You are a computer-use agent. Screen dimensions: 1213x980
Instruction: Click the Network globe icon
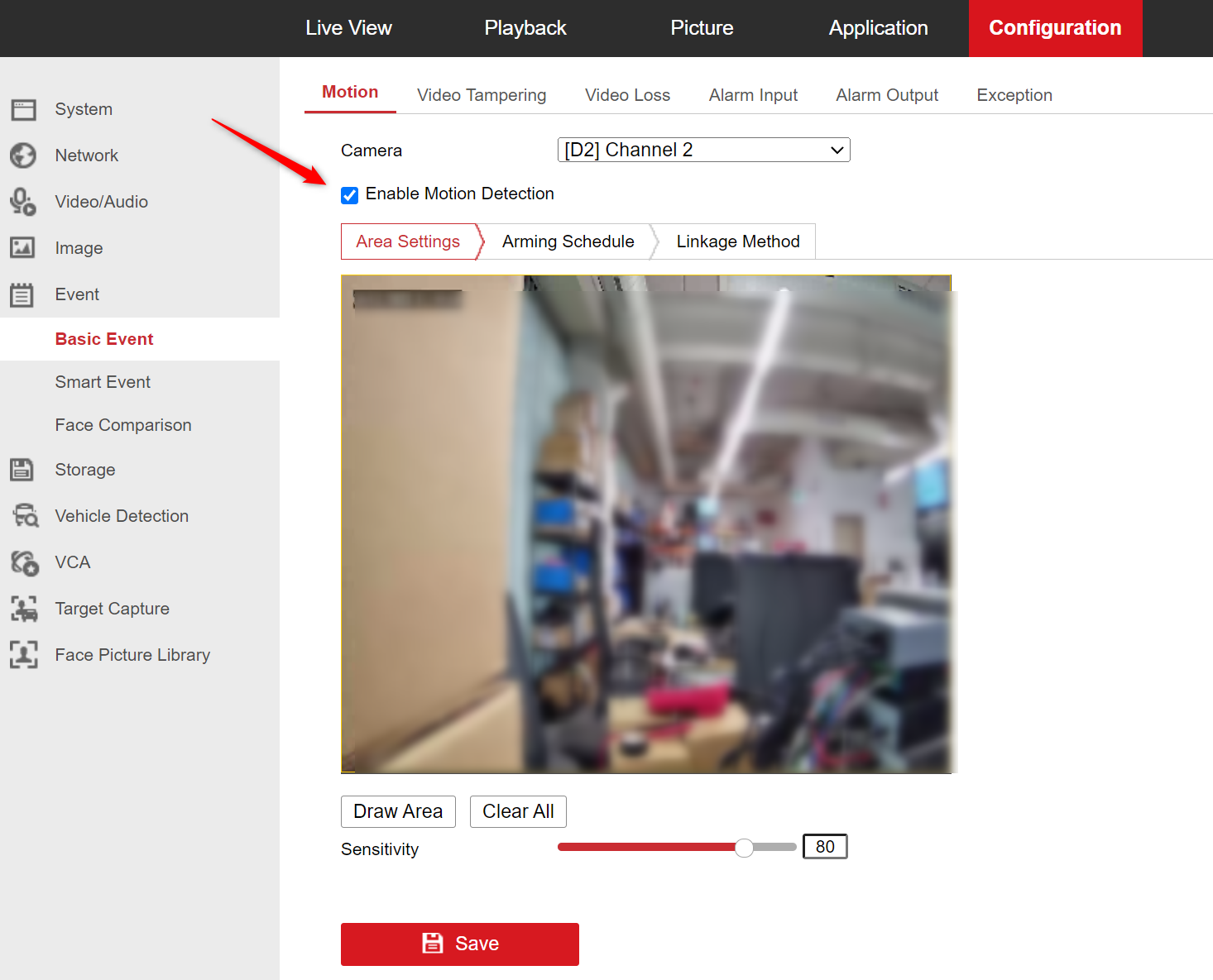point(23,155)
